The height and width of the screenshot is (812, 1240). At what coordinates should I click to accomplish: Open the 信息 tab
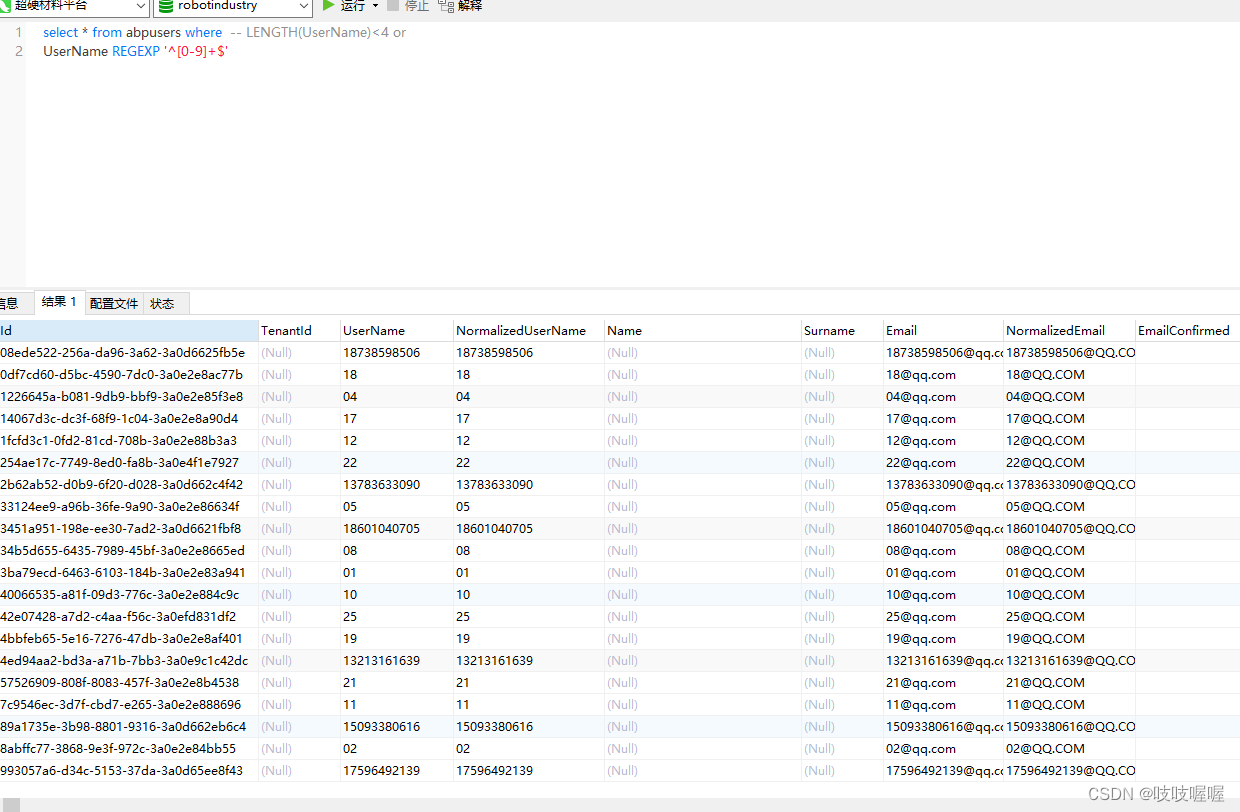(x=10, y=303)
